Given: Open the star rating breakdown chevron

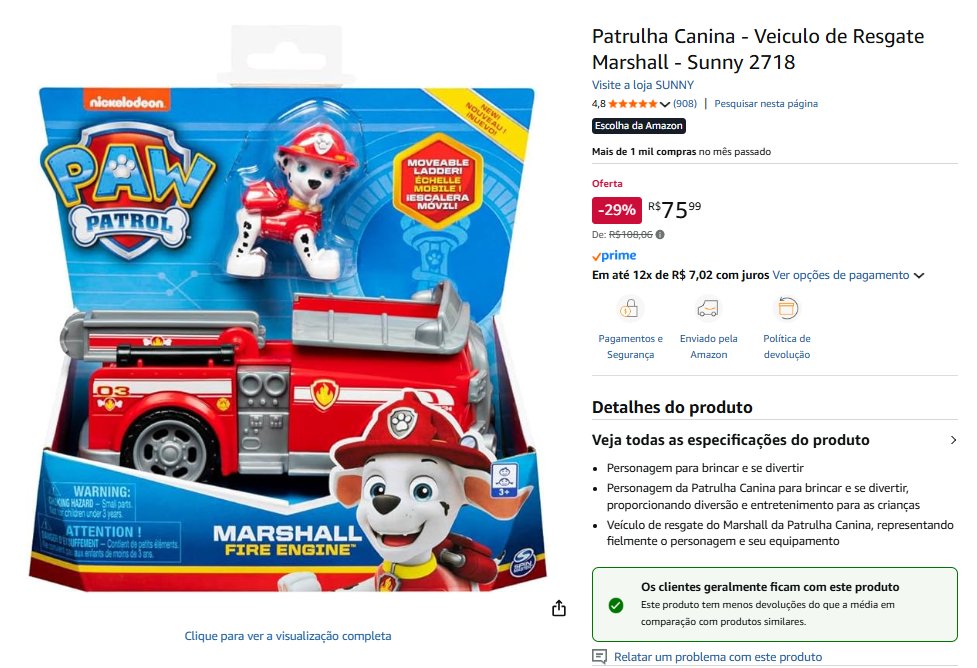Looking at the screenshot, I should [x=665, y=104].
